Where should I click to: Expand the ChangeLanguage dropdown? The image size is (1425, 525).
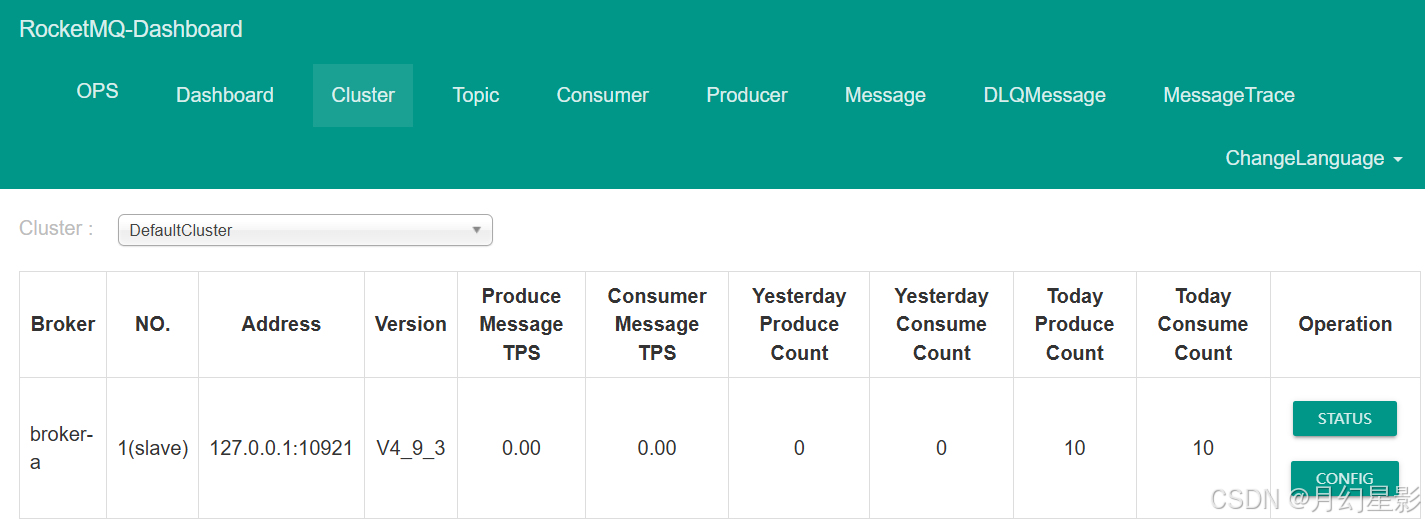(1314, 158)
